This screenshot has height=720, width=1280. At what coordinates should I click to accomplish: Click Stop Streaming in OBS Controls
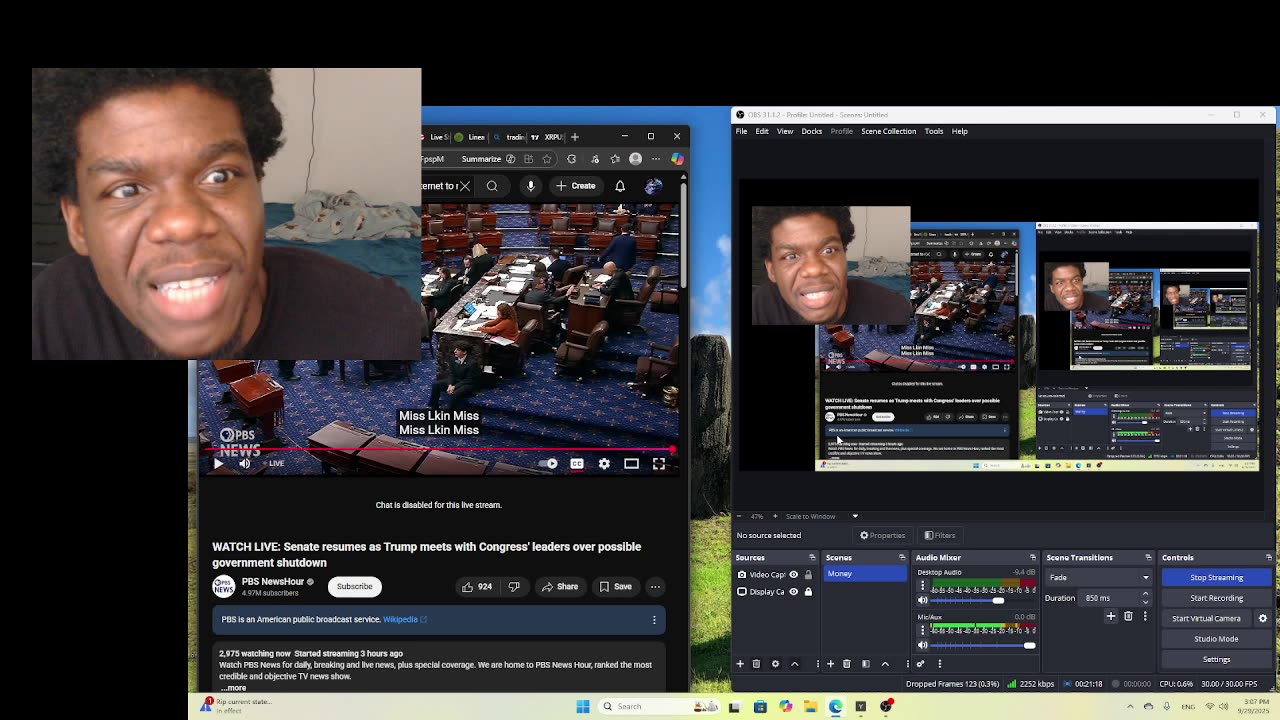pos(1216,578)
